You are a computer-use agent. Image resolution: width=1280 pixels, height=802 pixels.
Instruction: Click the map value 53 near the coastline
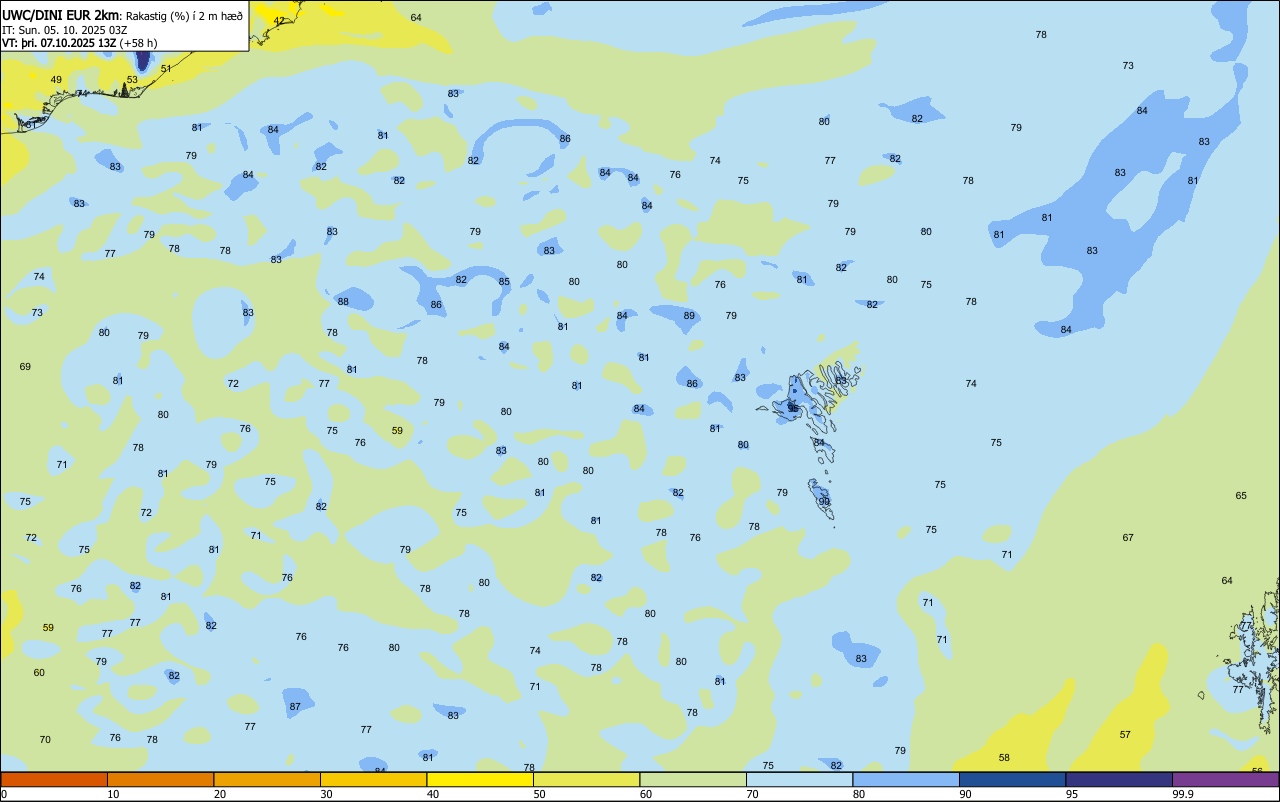[x=132, y=79]
